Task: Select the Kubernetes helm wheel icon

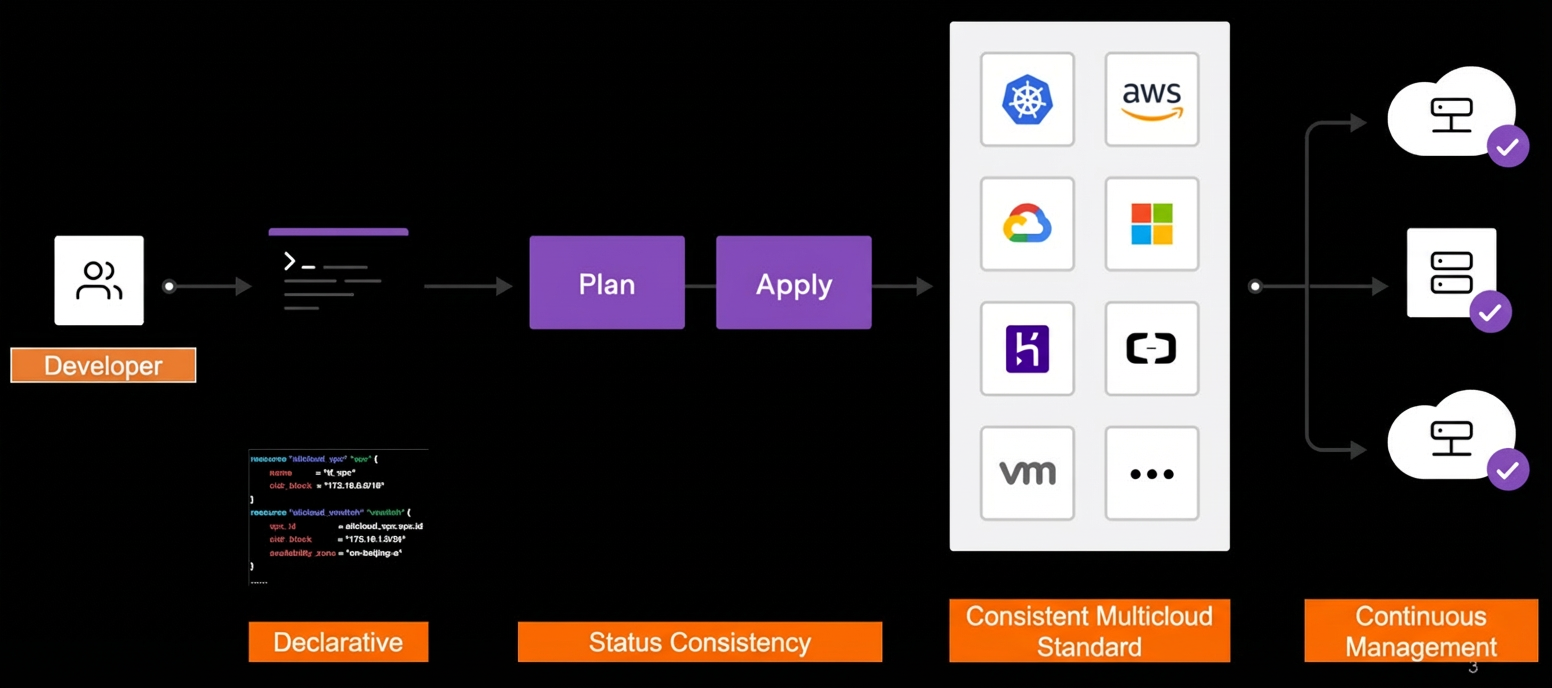Action: [1027, 99]
